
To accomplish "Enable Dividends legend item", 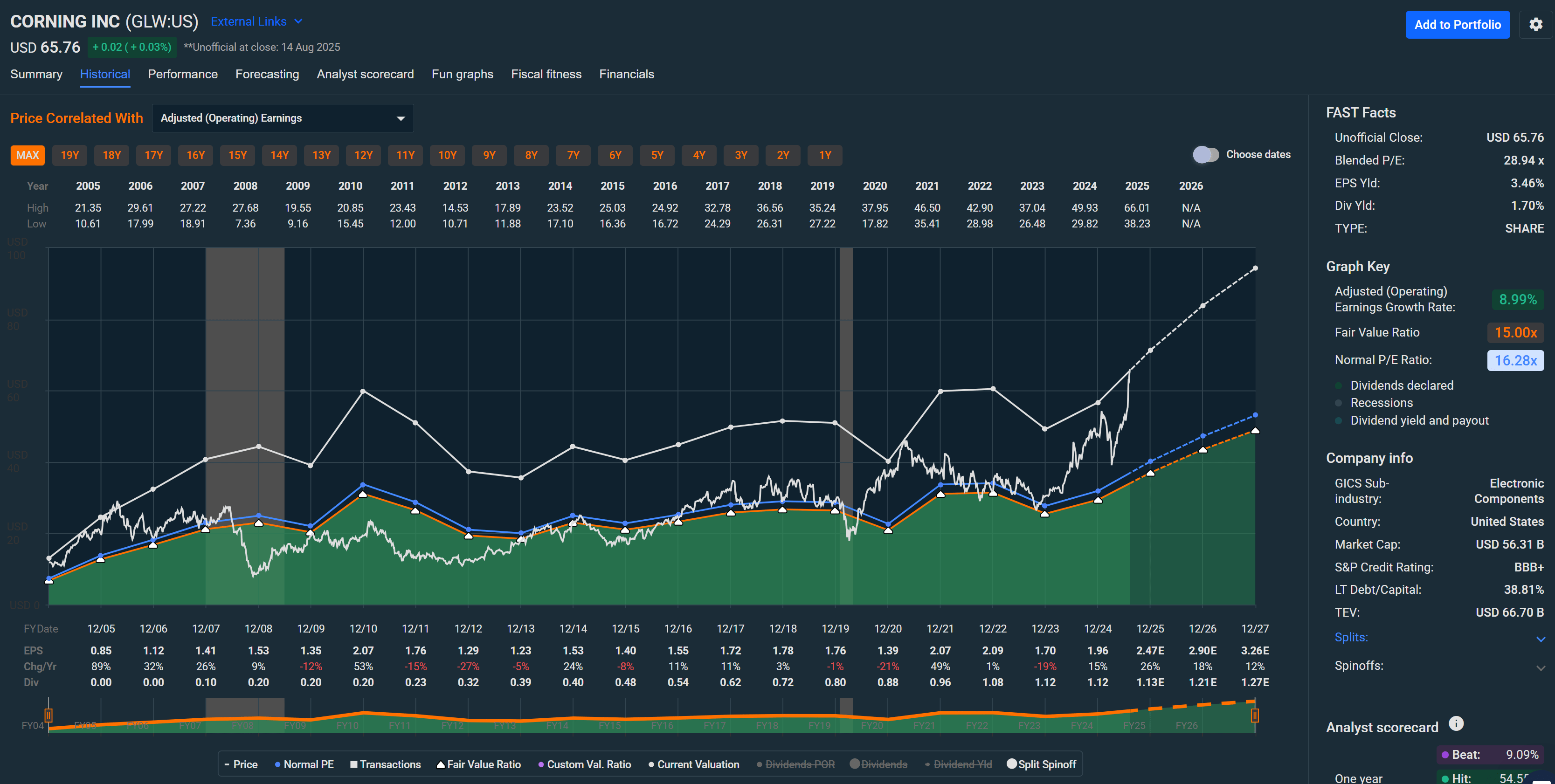I will point(878,764).
